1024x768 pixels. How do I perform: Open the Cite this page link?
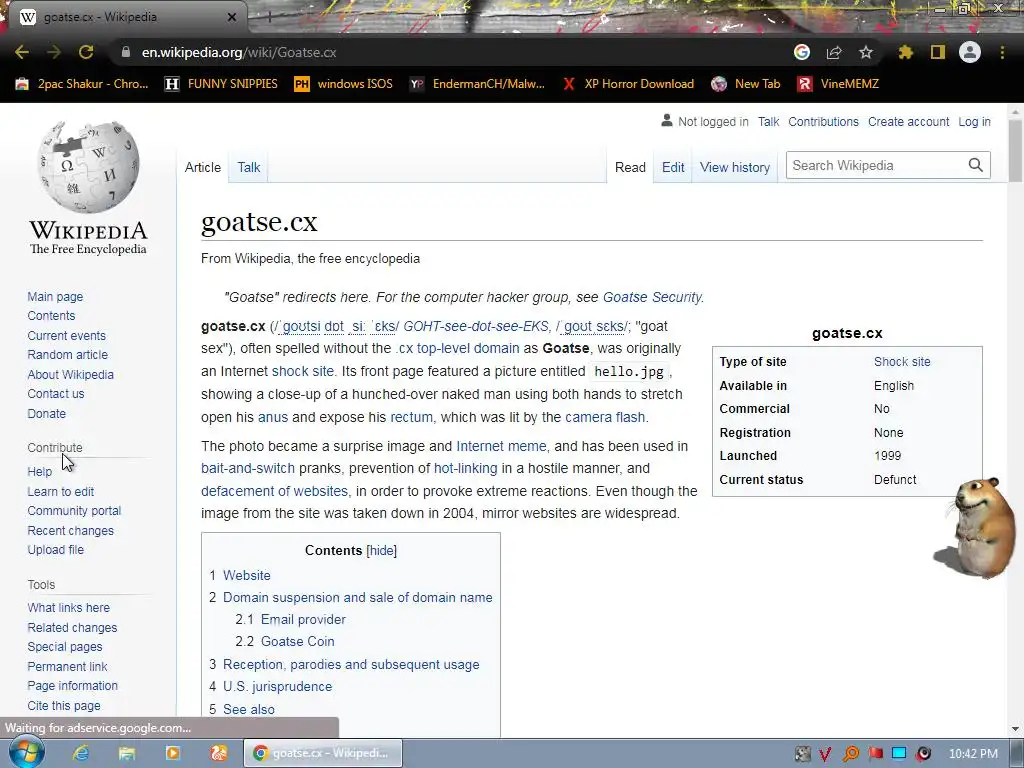[64, 705]
